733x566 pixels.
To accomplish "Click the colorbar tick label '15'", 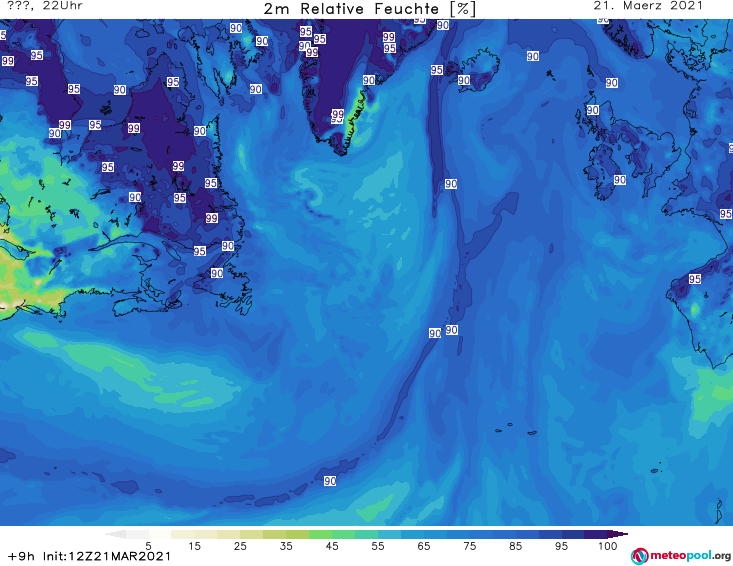I will point(194,546).
